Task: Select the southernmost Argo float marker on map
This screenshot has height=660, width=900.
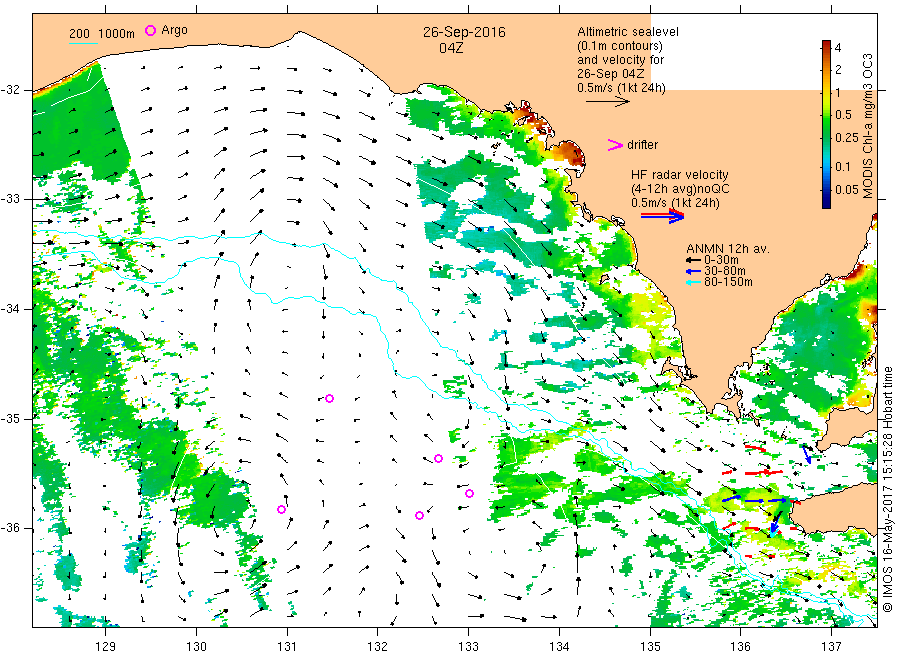Action: (x=420, y=515)
